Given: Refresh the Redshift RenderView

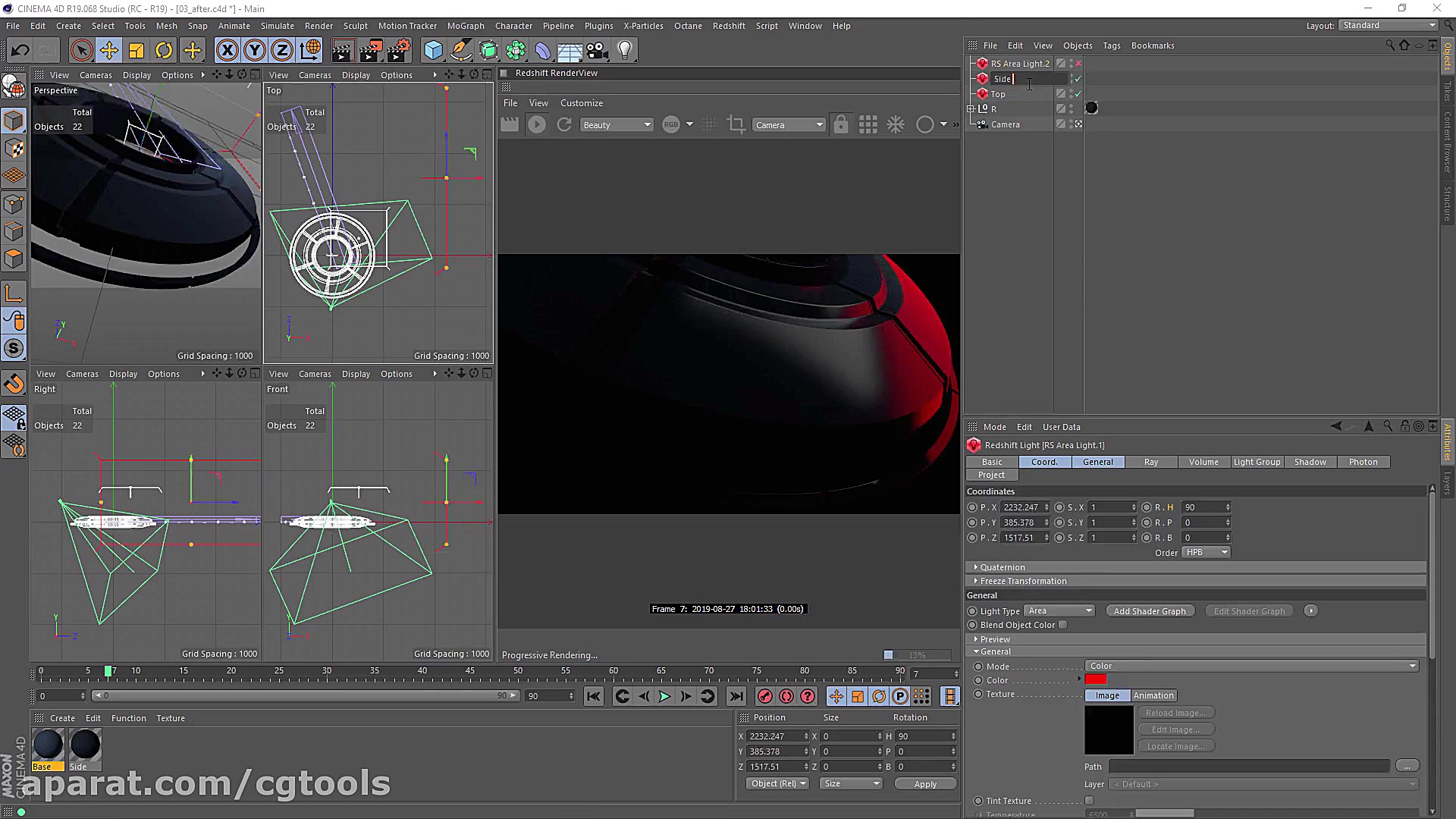Looking at the screenshot, I should click(564, 125).
